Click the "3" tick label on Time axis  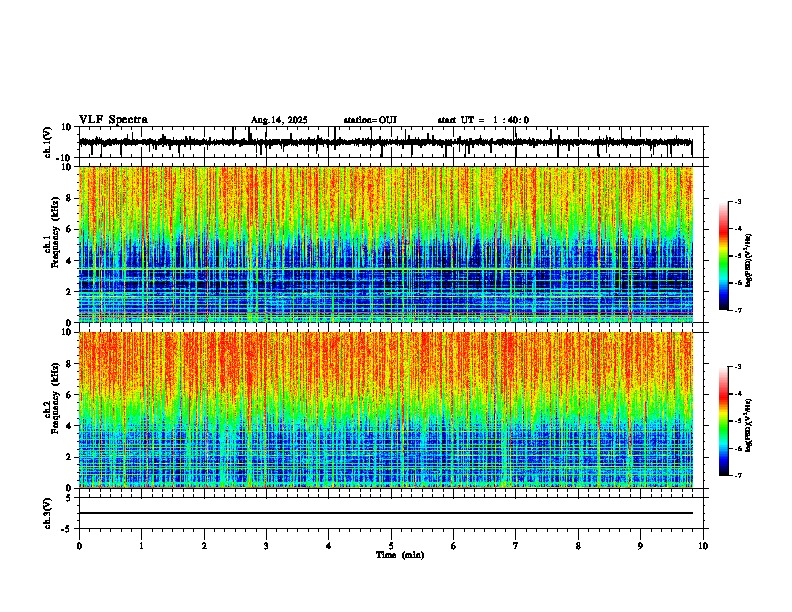point(266,546)
